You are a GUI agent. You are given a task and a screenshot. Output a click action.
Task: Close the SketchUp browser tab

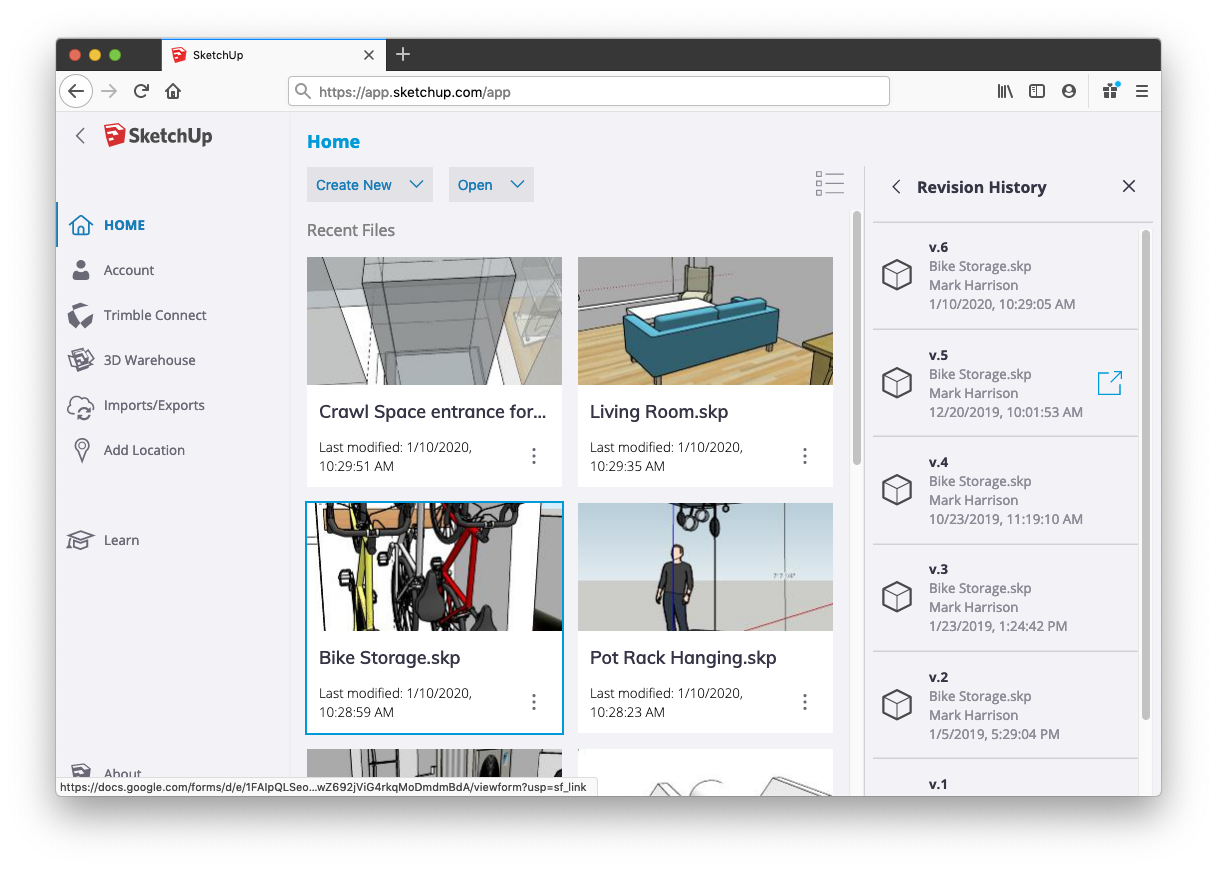click(x=369, y=55)
